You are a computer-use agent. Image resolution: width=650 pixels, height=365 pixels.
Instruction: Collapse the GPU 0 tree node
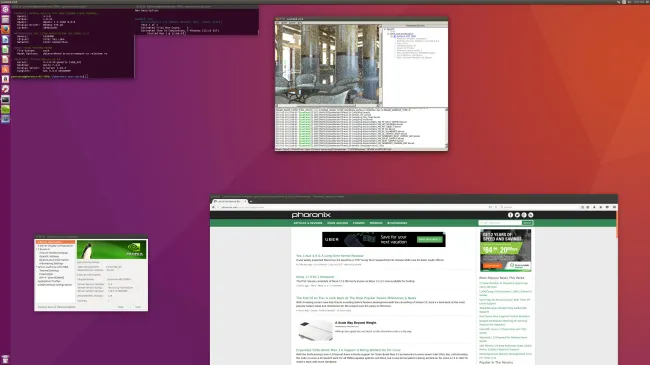point(37,267)
